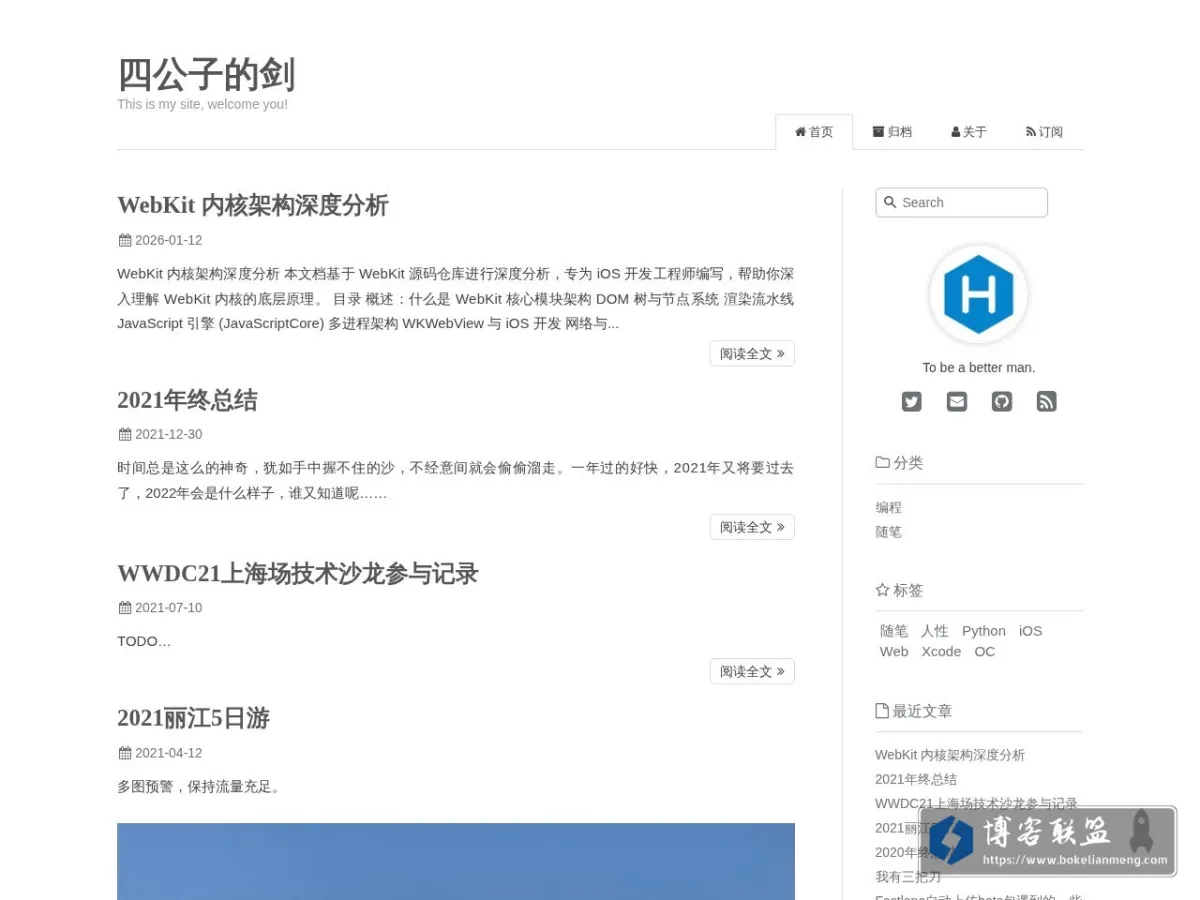Select the Web tag
Image resolution: width=1200 pixels, height=900 pixels.
point(894,651)
